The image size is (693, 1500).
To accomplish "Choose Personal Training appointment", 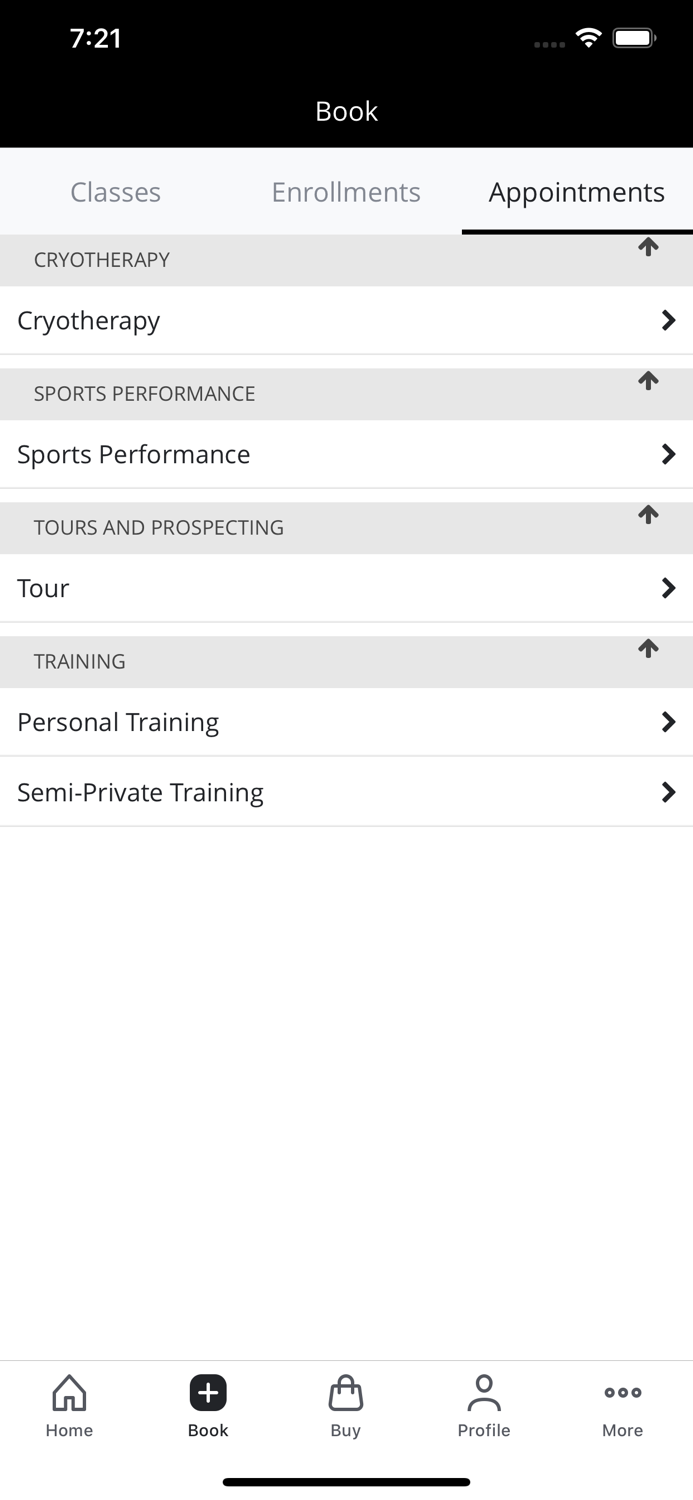I will [118, 723].
